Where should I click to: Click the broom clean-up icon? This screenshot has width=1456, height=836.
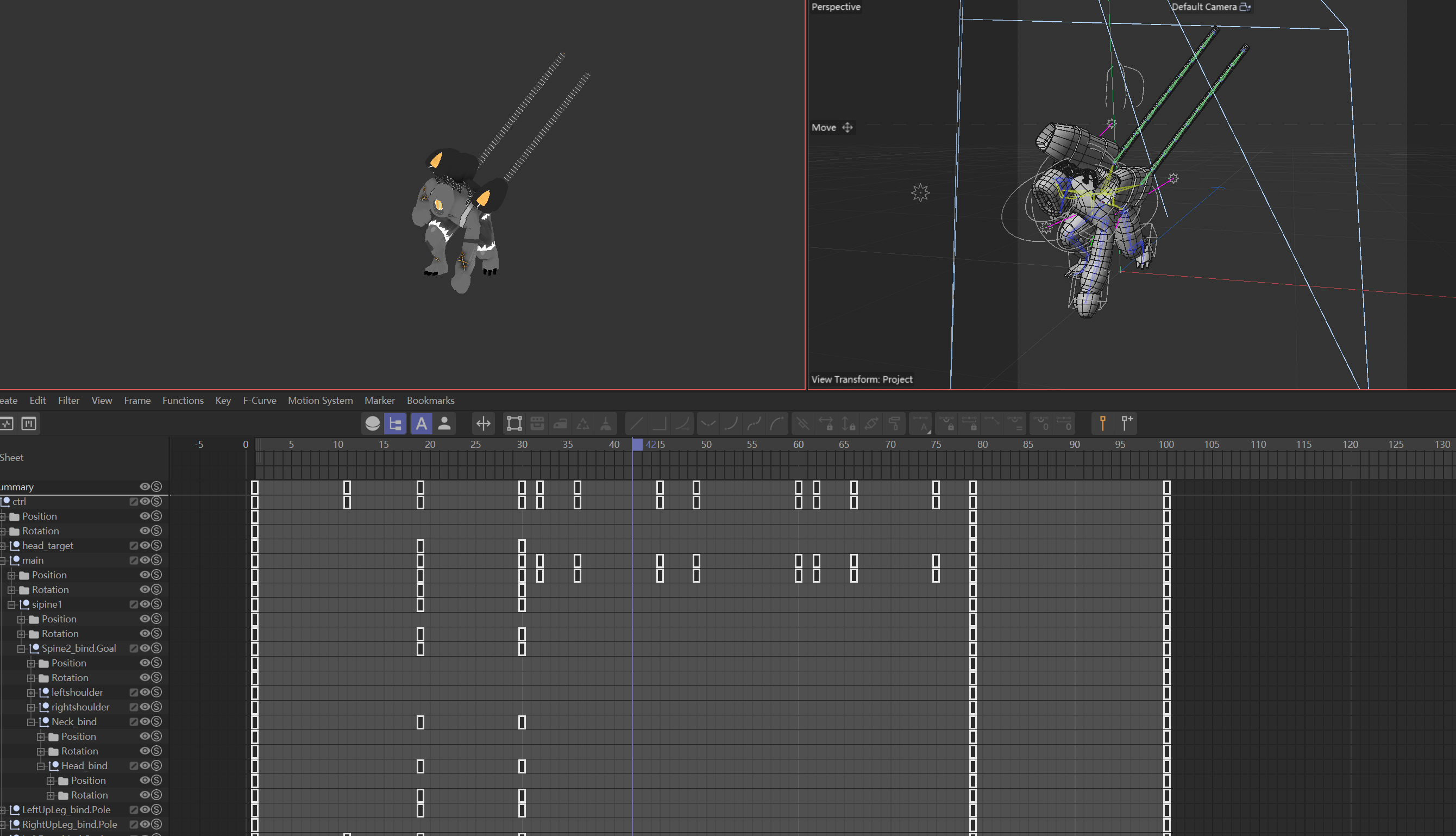point(605,424)
